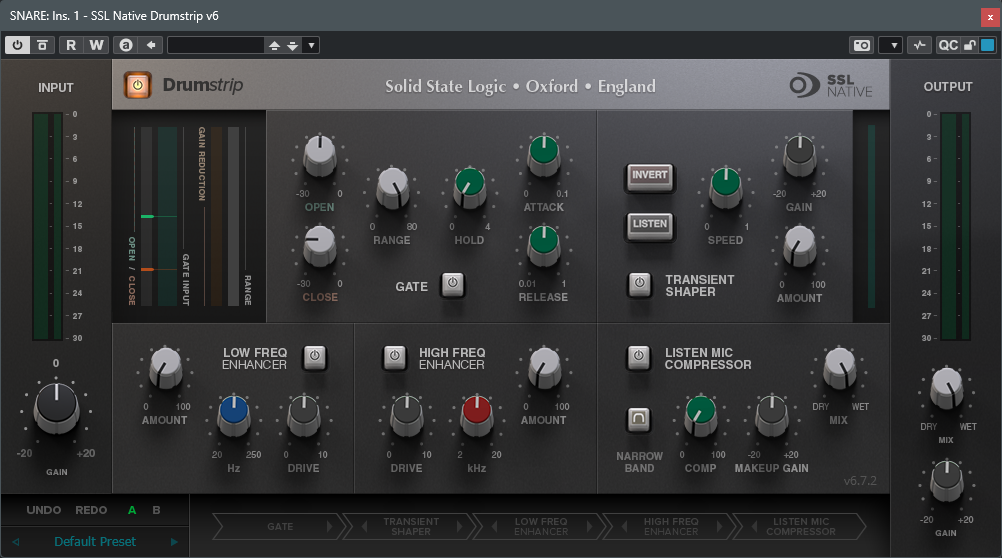Load next preset with down arrow
Viewport: 1002px width, 558px height.
coord(292,45)
